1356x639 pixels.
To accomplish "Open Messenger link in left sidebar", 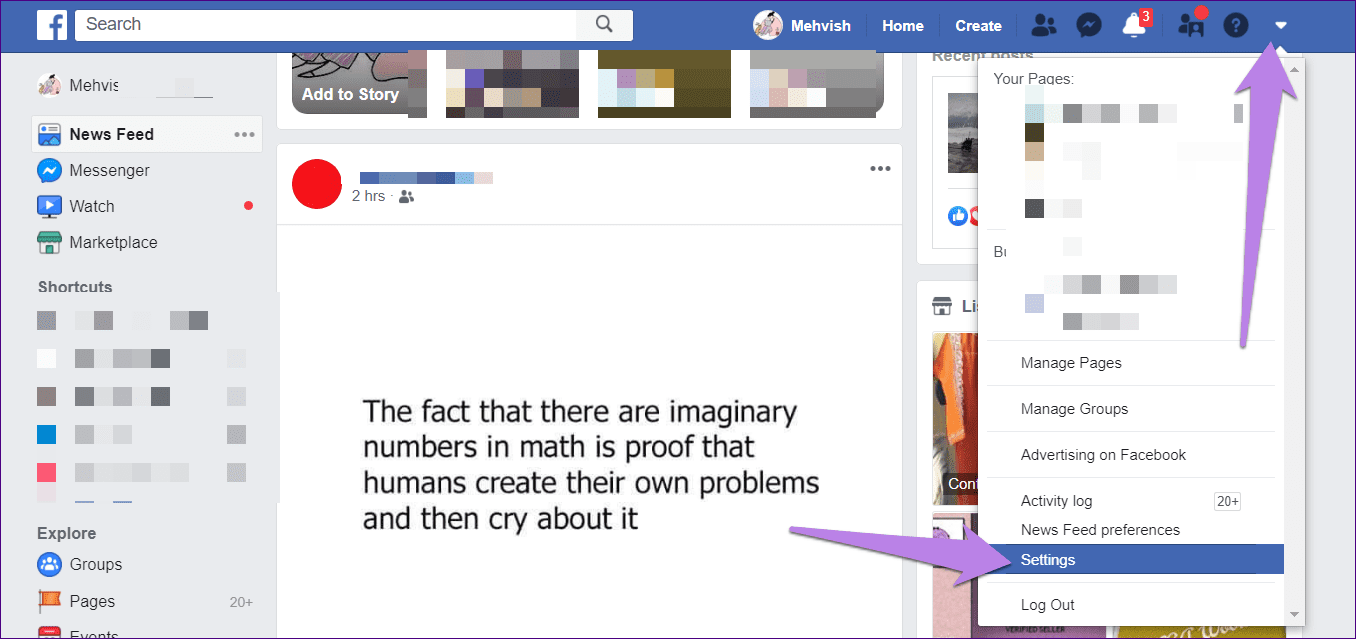I will point(109,171).
